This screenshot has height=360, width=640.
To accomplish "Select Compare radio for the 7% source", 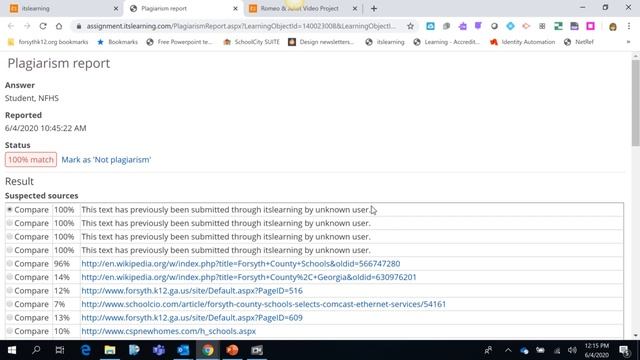I will 9,304.
